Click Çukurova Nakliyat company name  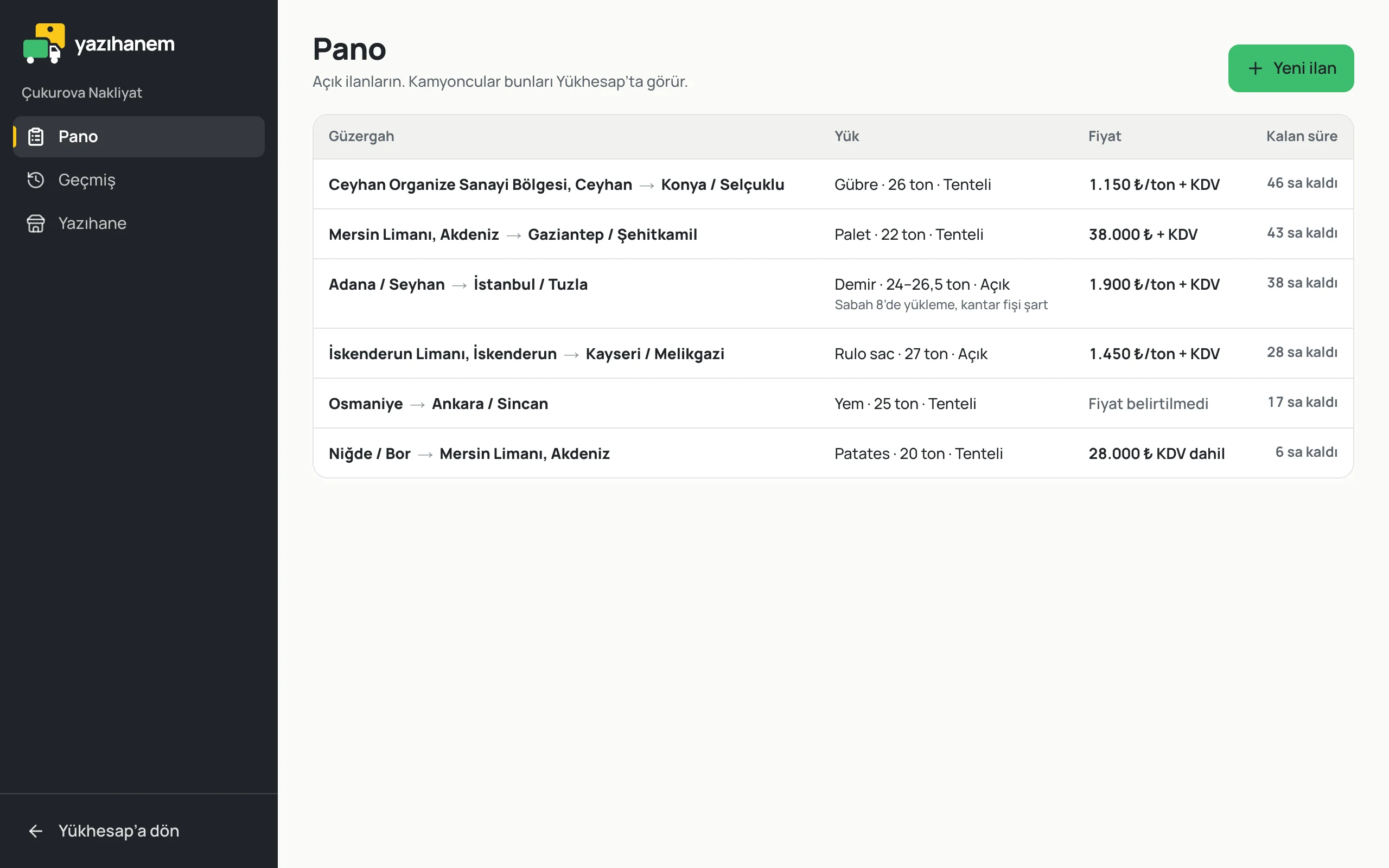click(x=81, y=92)
